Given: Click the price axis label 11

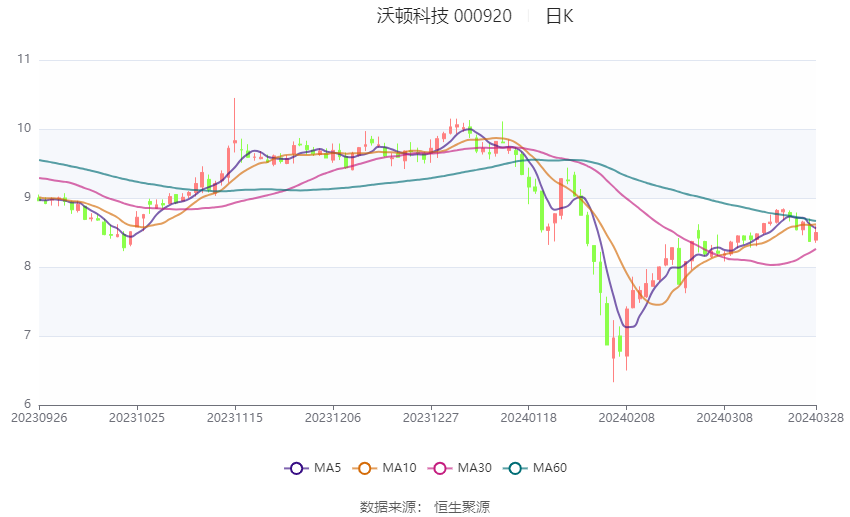Looking at the screenshot, I should [24, 59].
